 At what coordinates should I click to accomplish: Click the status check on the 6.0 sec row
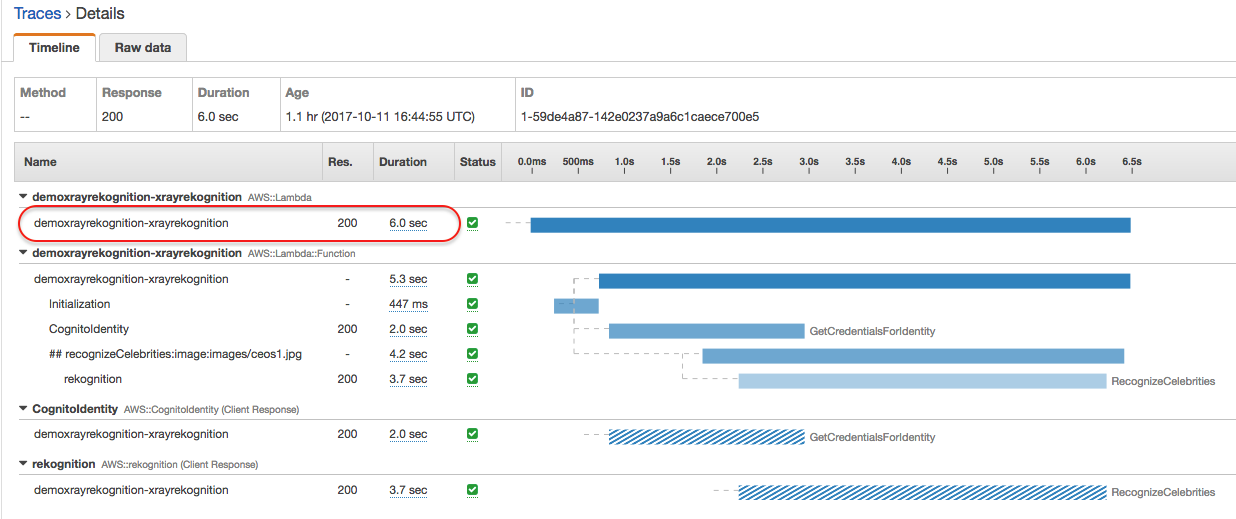coord(472,223)
